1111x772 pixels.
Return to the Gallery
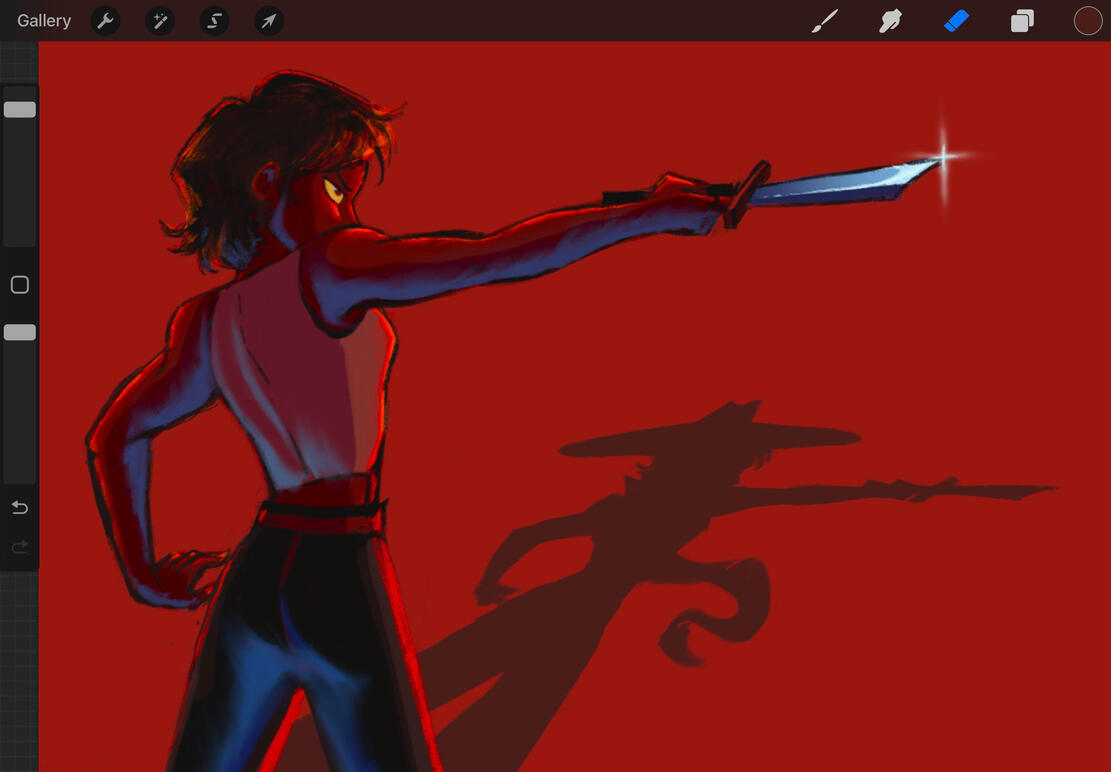click(x=44, y=21)
